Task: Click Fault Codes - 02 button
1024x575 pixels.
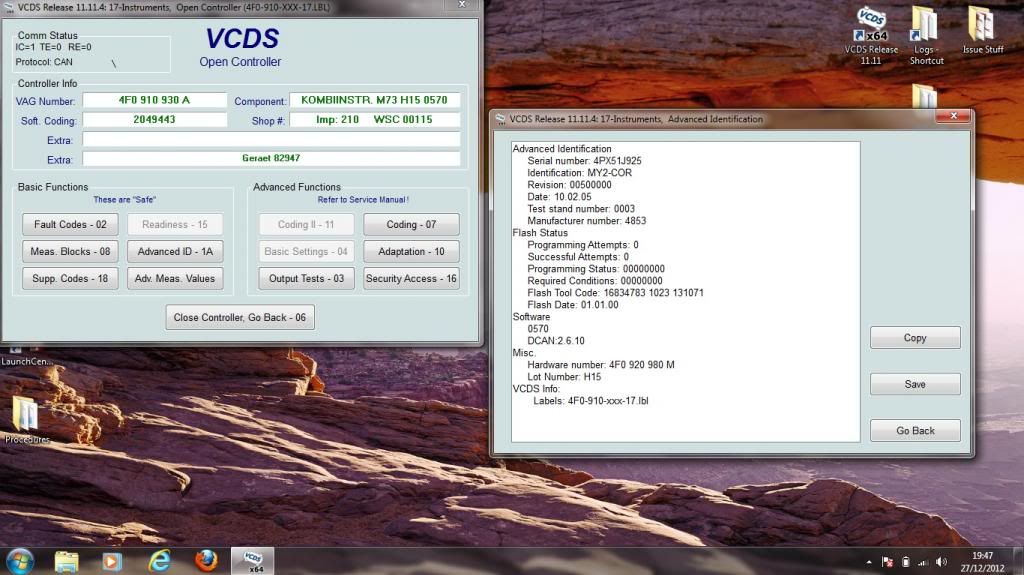Action: (70, 224)
